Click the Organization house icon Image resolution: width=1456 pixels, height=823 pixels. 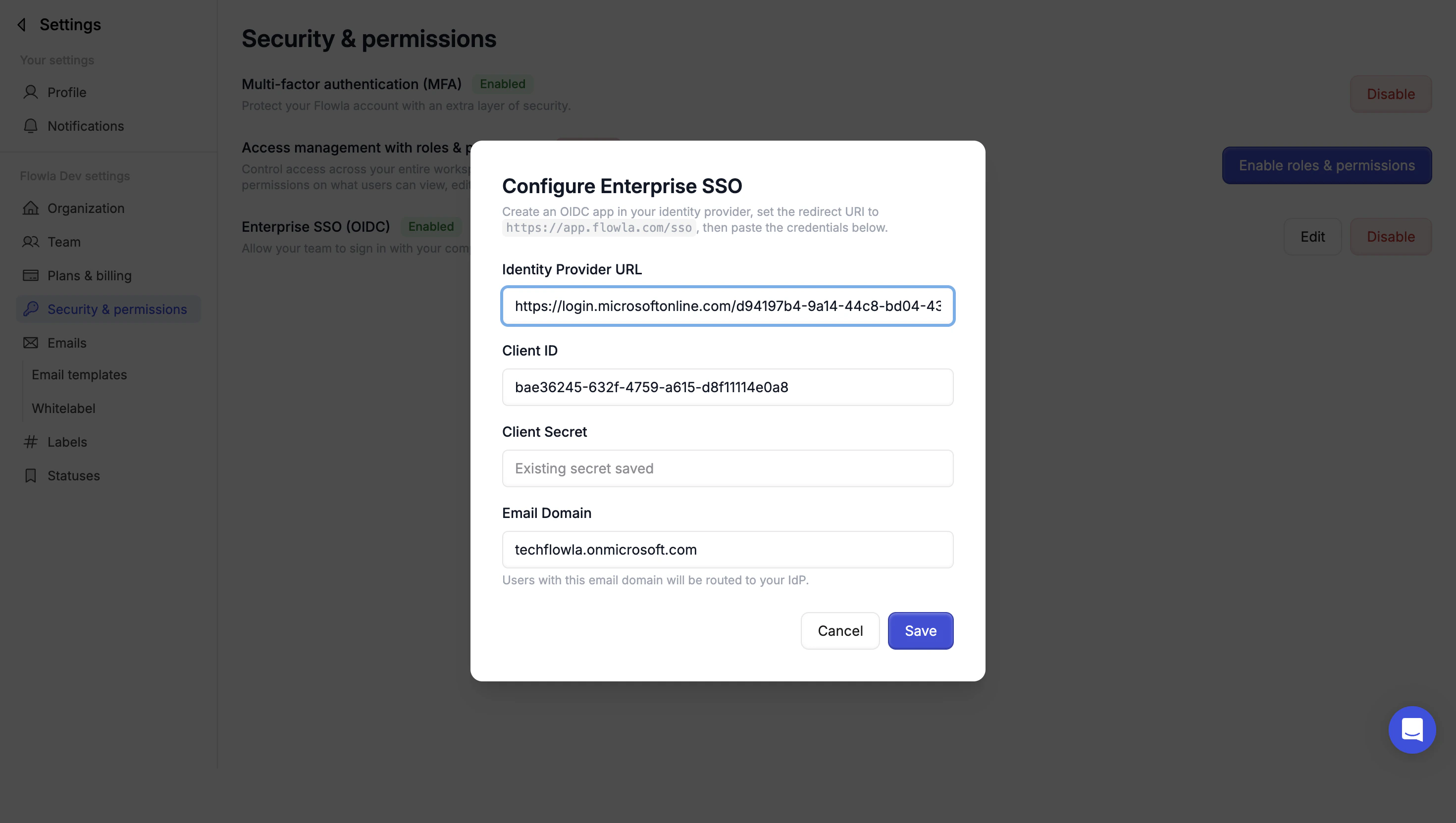click(31, 208)
